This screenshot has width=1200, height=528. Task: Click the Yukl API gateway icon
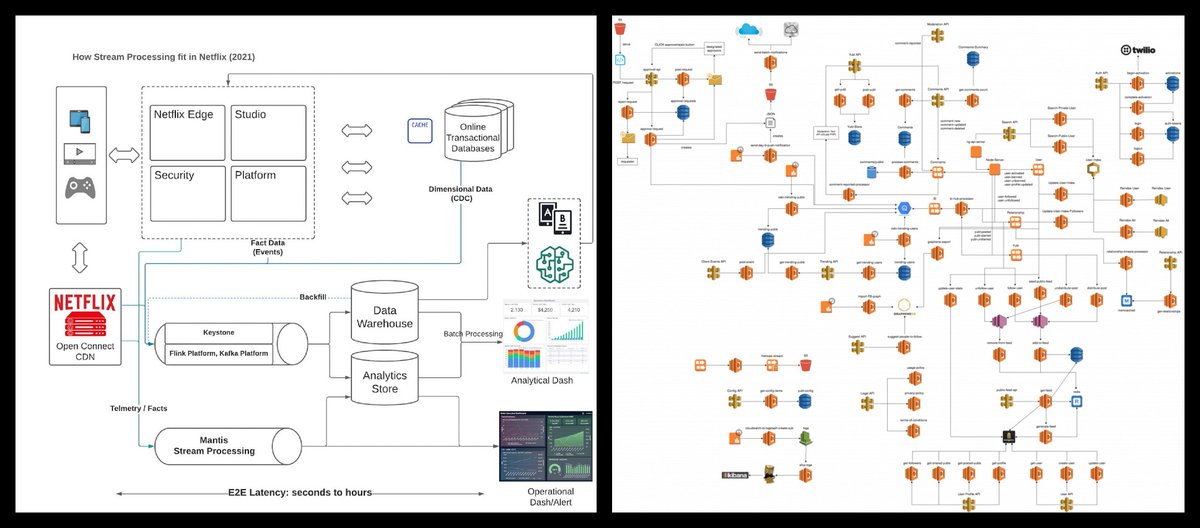pos(854,65)
